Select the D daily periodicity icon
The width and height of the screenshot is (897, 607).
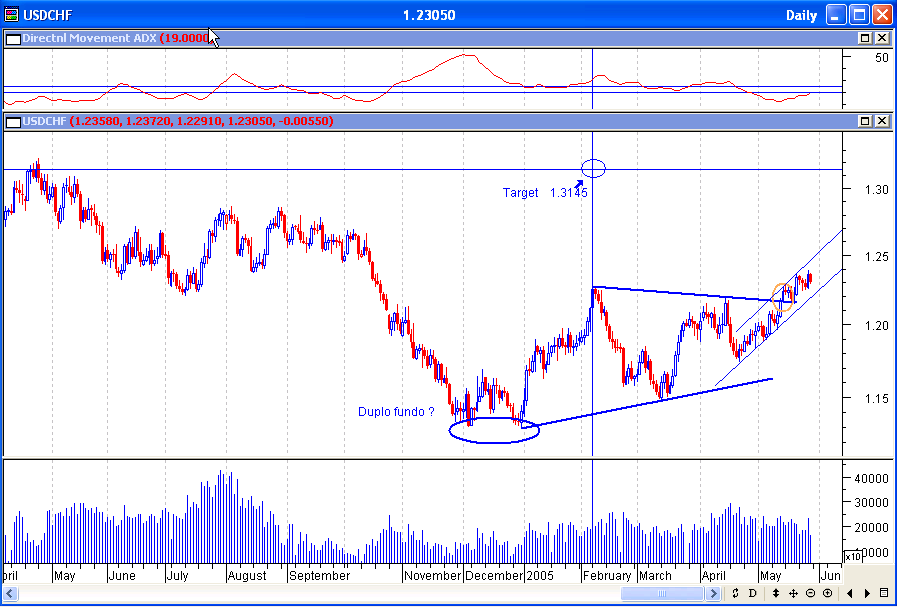pyautogui.click(x=751, y=593)
